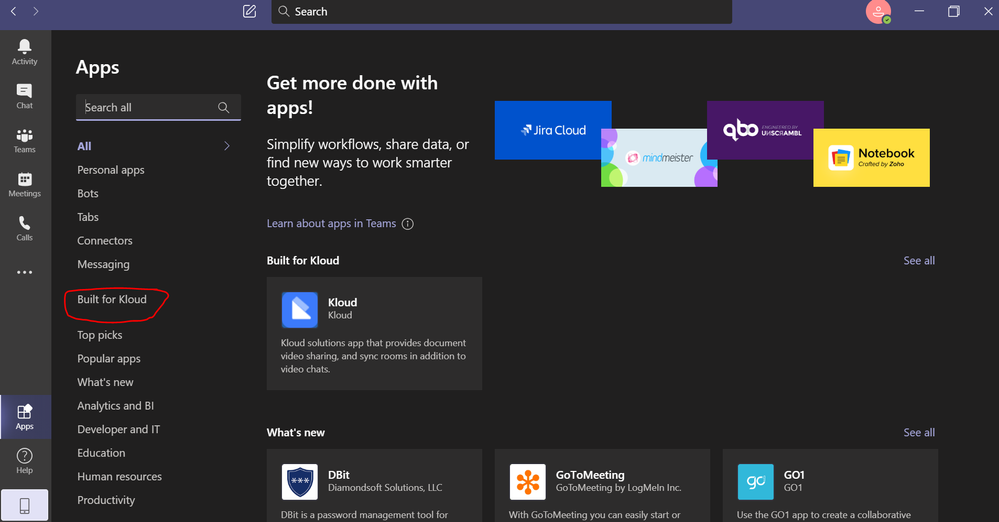The height and width of the screenshot is (522, 999).
Task: Click the GoToMeeting app title text
Action: [590, 475]
